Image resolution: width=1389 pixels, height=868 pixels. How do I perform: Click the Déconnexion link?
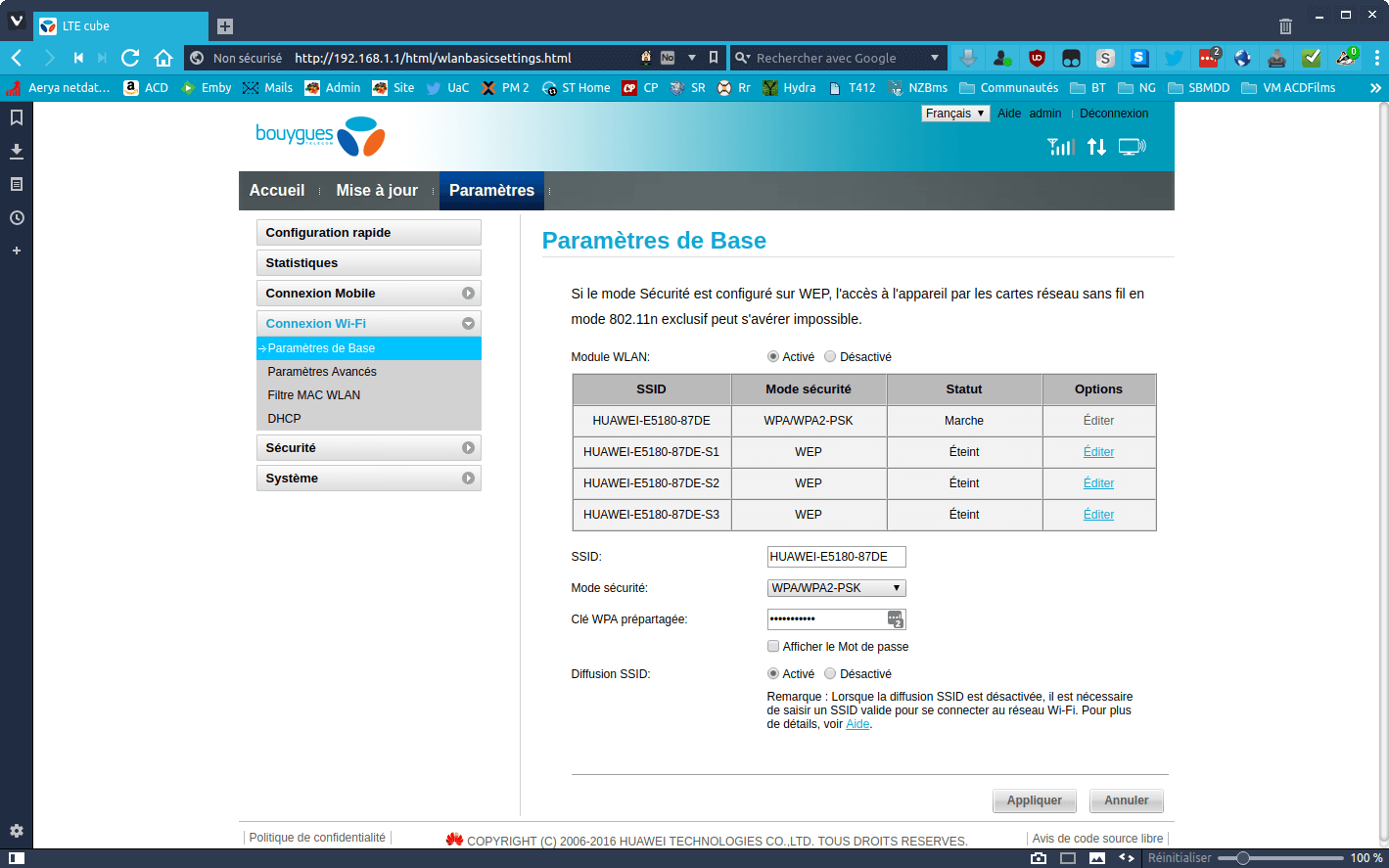point(1114,114)
